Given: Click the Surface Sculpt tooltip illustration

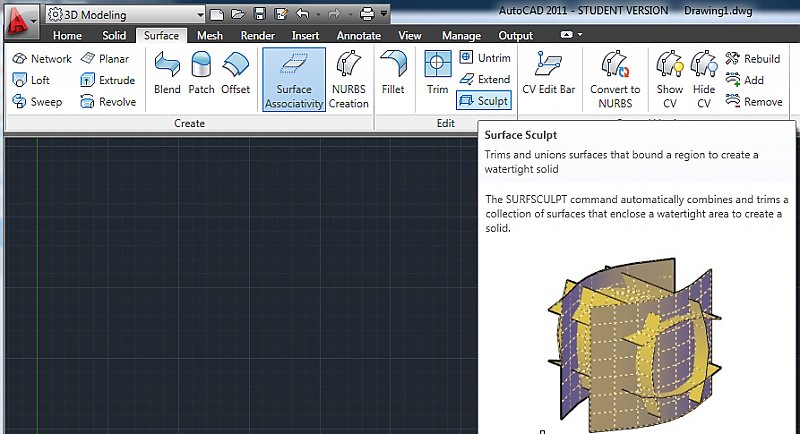Looking at the screenshot, I should pos(635,345).
